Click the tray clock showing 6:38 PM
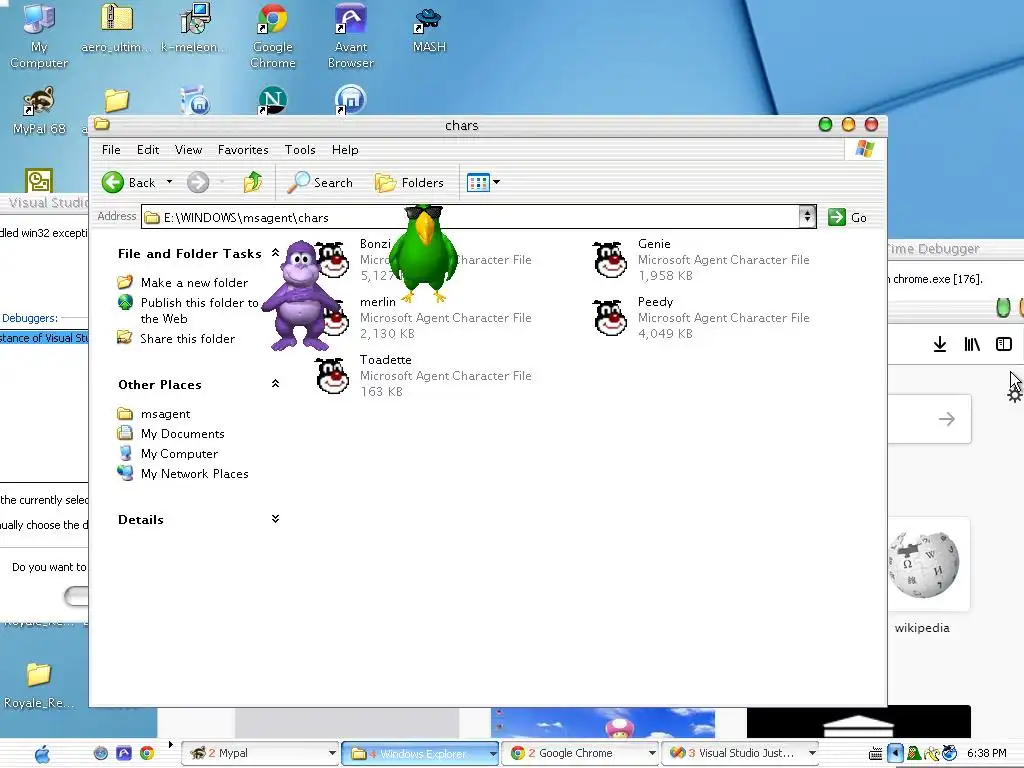The height and width of the screenshot is (768, 1024). [x=986, y=753]
